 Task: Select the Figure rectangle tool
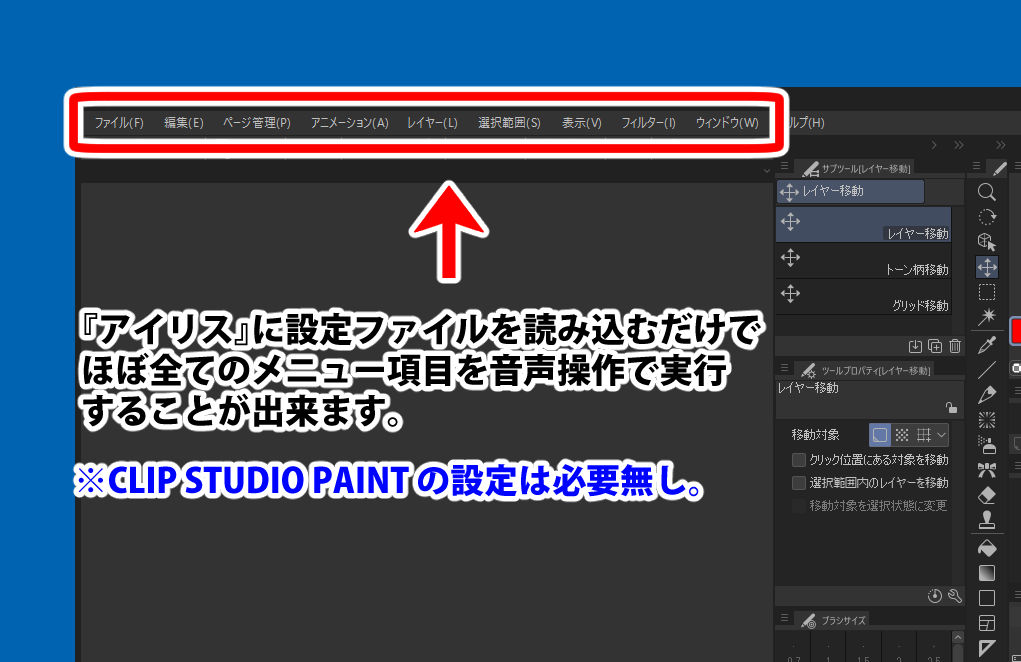pos(986,598)
